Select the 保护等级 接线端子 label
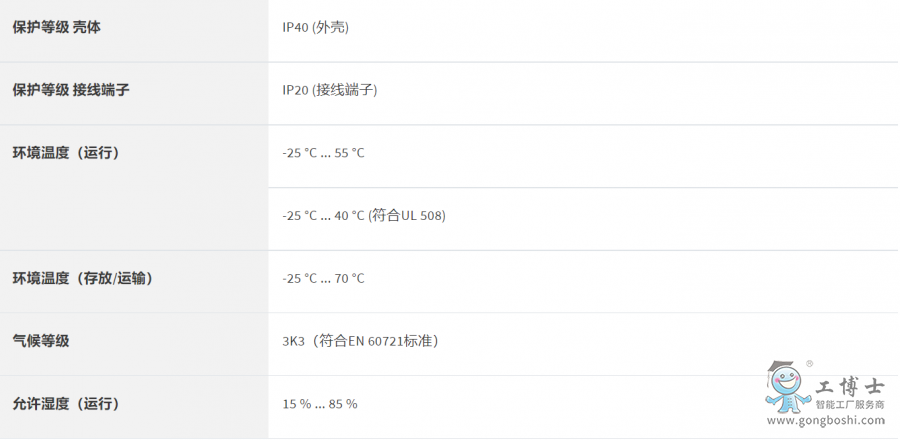The height and width of the screenshot is (440, 900). pyautogui.click(x=71, y=90)
